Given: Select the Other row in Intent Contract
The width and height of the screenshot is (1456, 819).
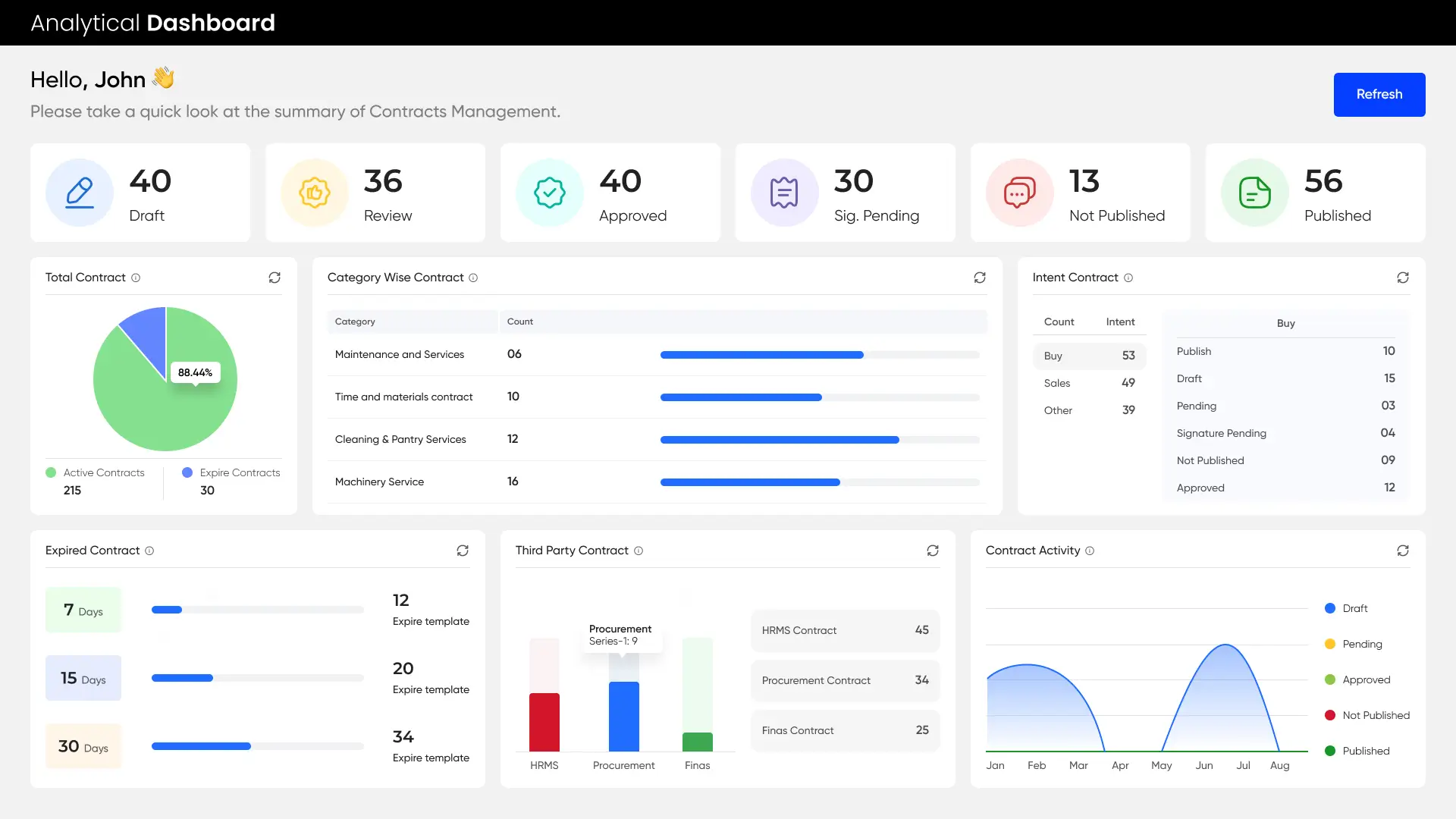Looking at the screenshot, I should pyautogui.click(x=1090, y=410).
